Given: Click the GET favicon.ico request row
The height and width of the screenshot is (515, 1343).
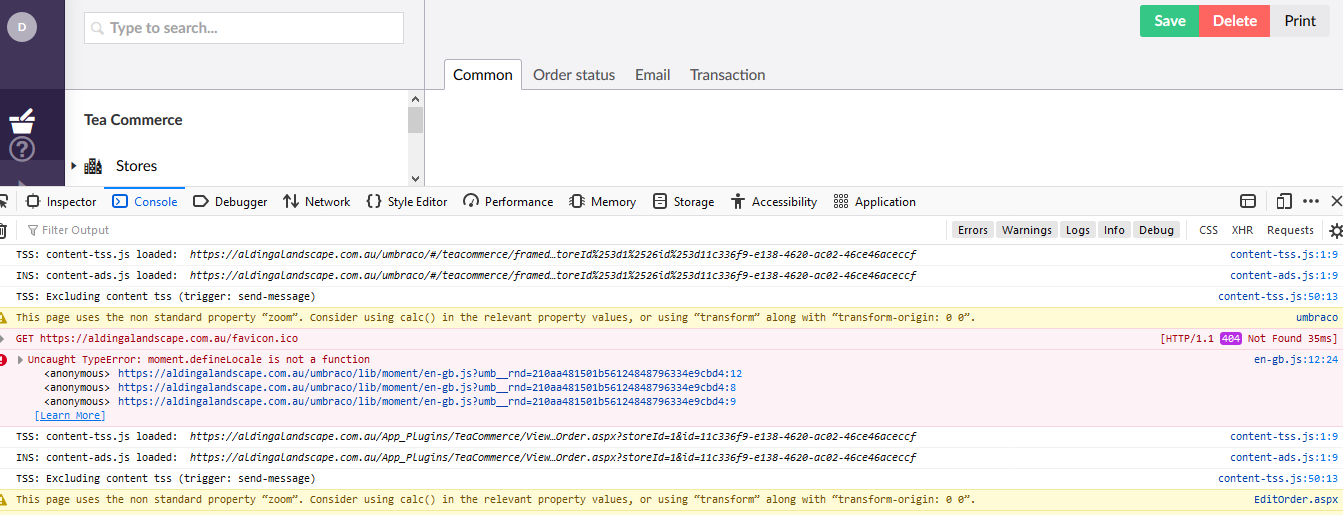Looking at the screenshot, I should [x=671, y=338].
